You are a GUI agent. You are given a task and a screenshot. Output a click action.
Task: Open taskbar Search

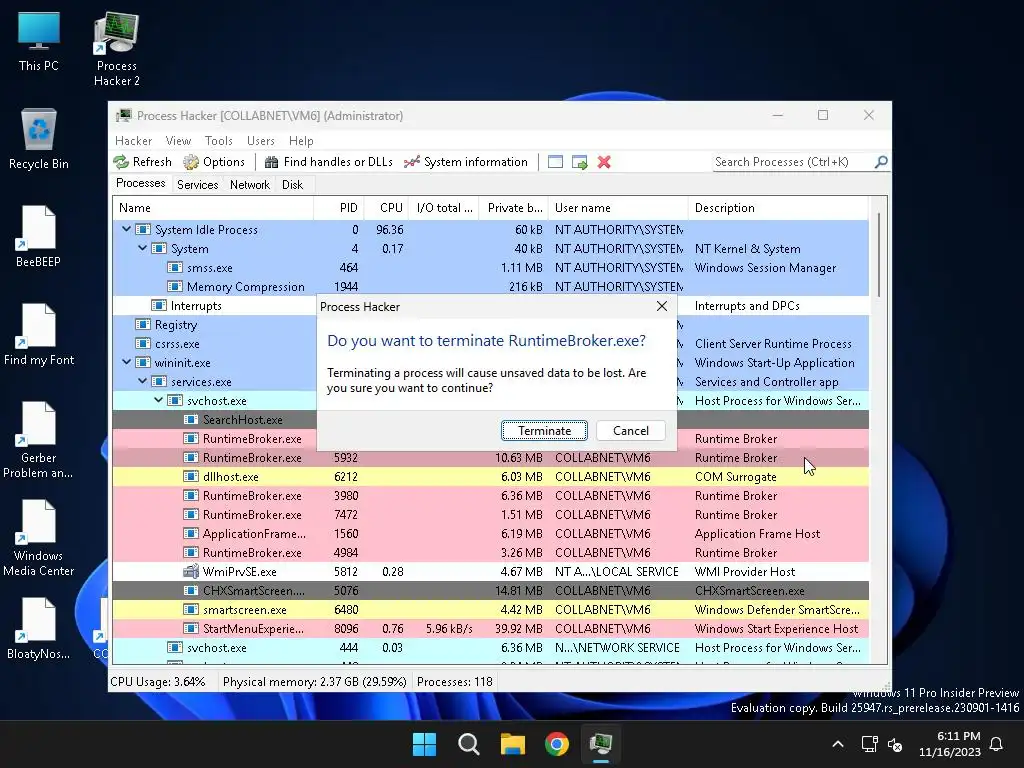click(x=468, y=744)
